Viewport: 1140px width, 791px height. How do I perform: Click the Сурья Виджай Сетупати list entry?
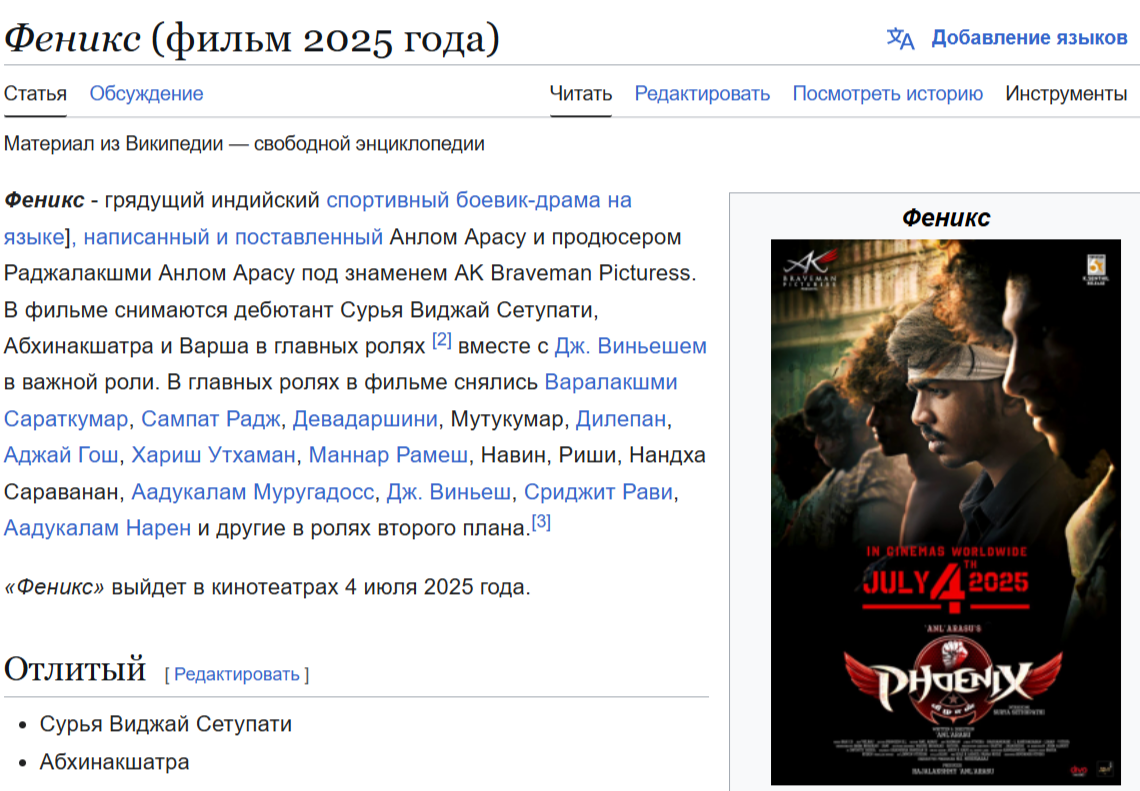(x=166, y=724)
